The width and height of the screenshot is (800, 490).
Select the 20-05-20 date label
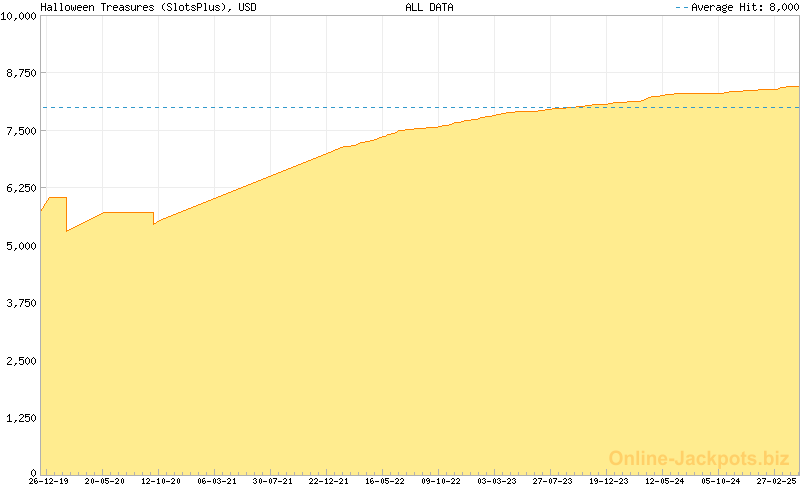pyautogui.click(x=104, y=481)
